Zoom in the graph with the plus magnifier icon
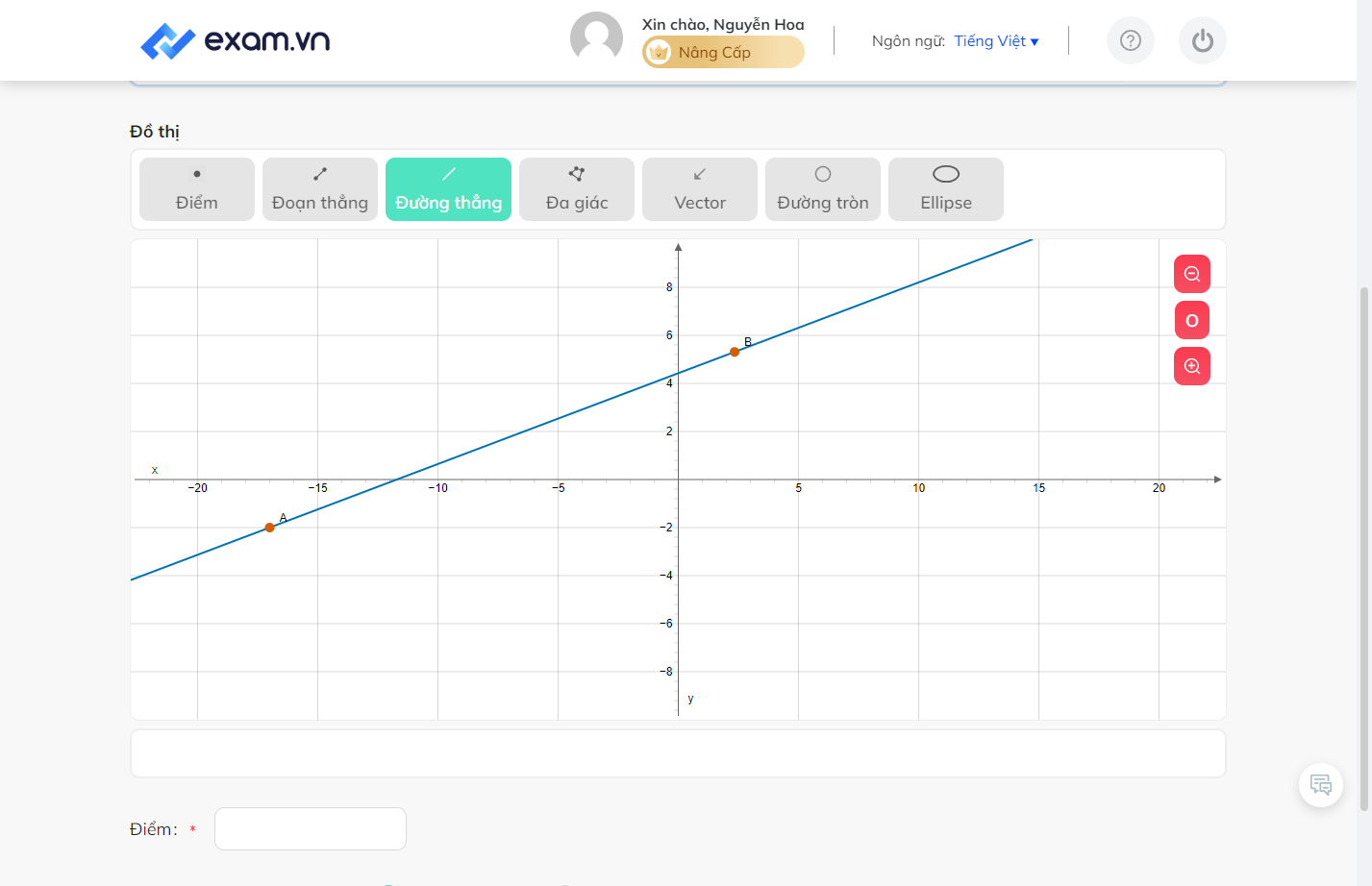 (1192, 366)
